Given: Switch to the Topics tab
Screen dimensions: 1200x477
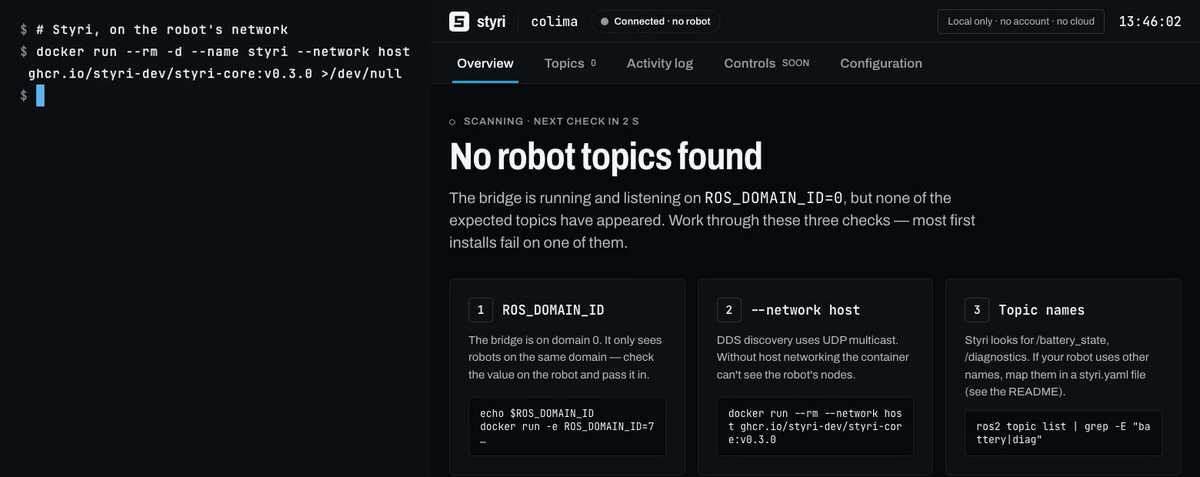Looking at the screenshot, I should tap(570, 63).
